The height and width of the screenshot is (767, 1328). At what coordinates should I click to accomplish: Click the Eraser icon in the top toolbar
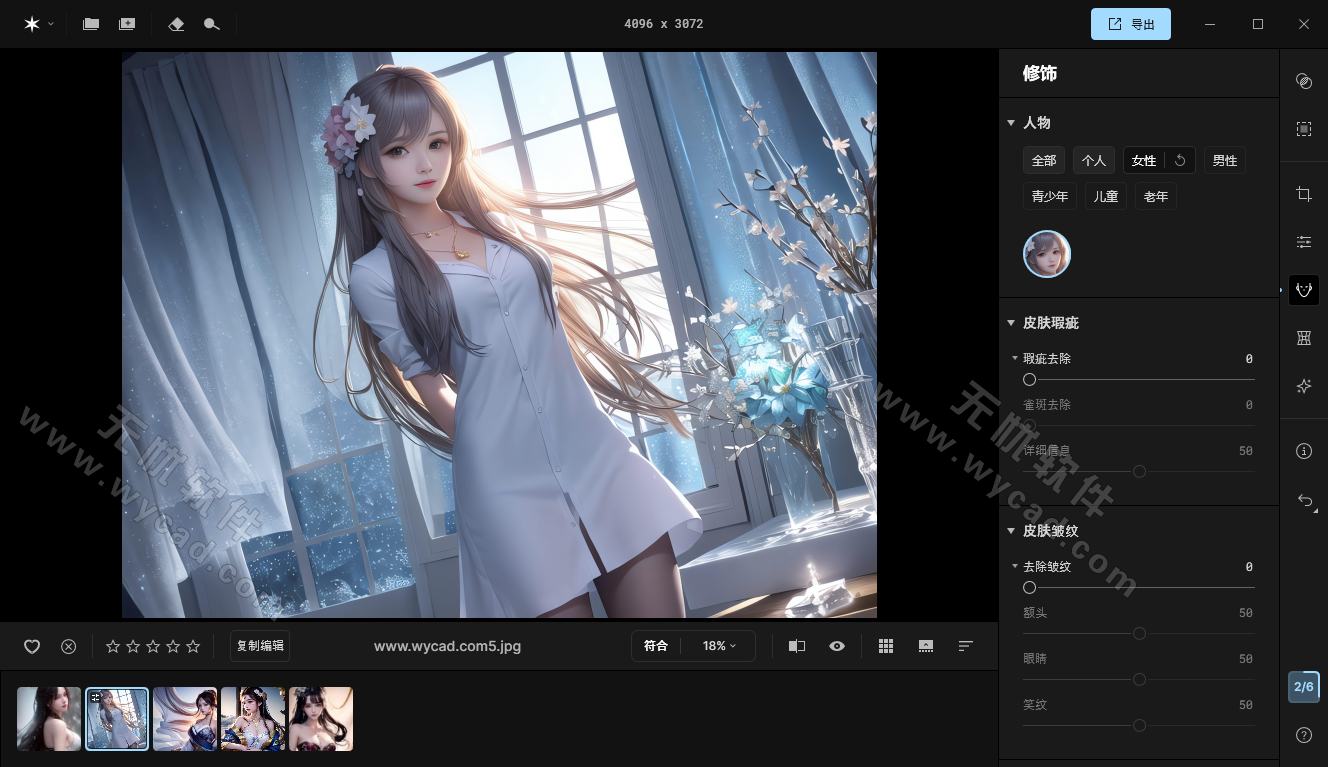[x=176, y=23]
